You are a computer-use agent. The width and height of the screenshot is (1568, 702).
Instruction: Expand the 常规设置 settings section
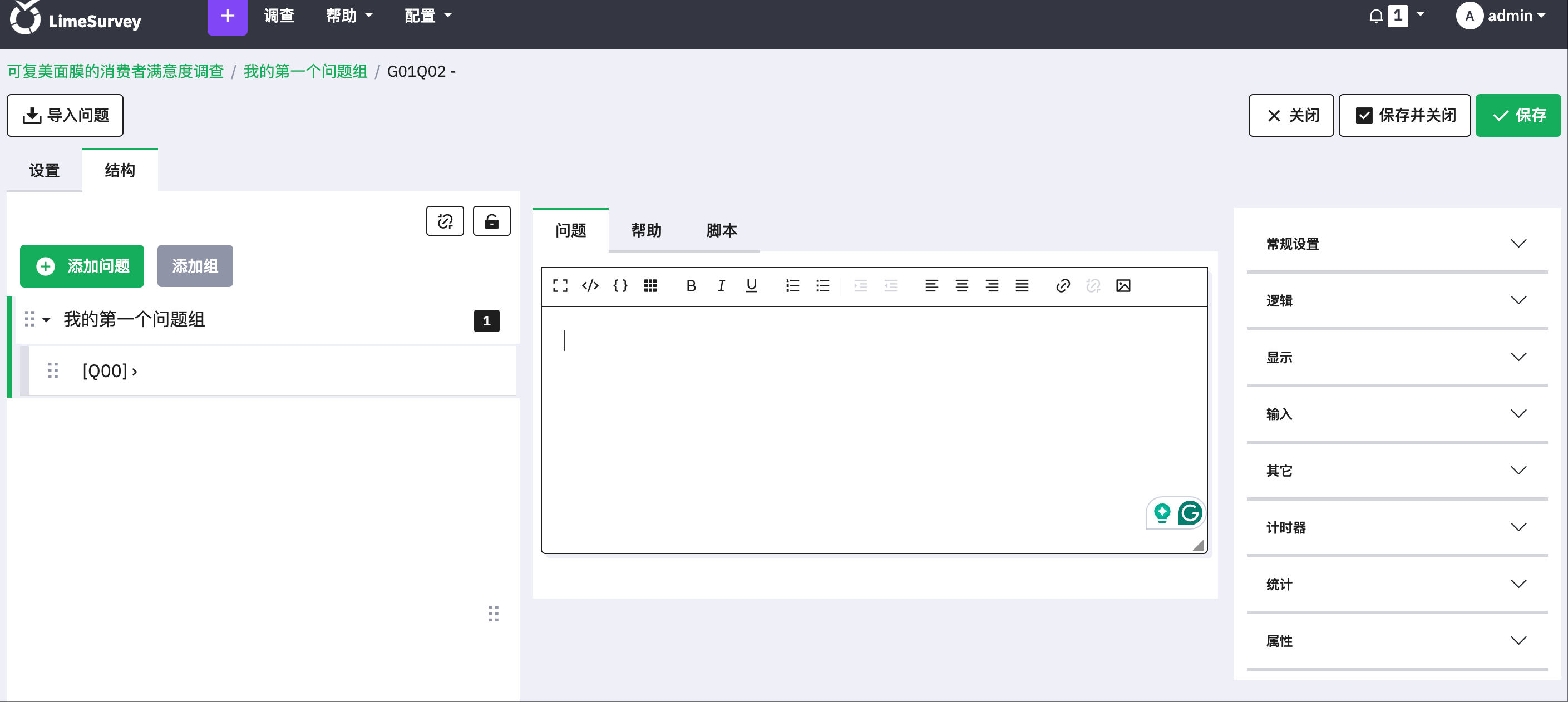click(x=1397, y=244)
